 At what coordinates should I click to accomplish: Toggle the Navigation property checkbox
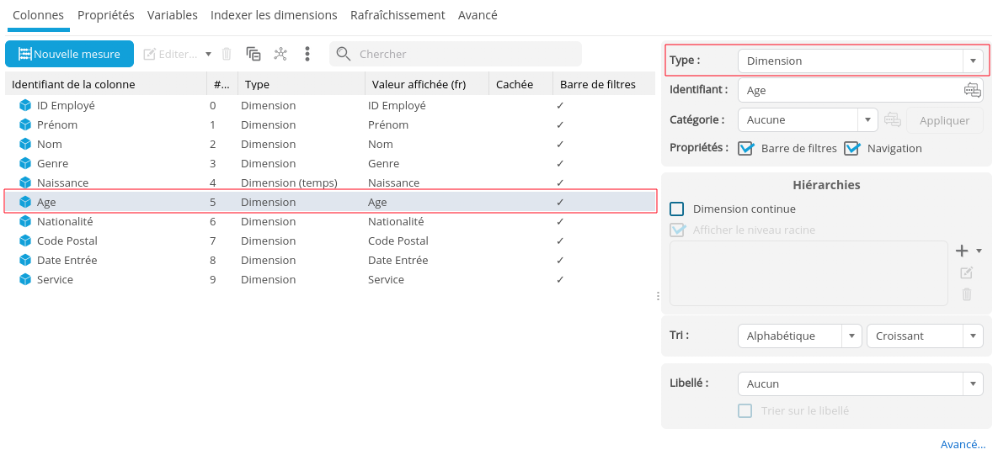click(852, 148)
